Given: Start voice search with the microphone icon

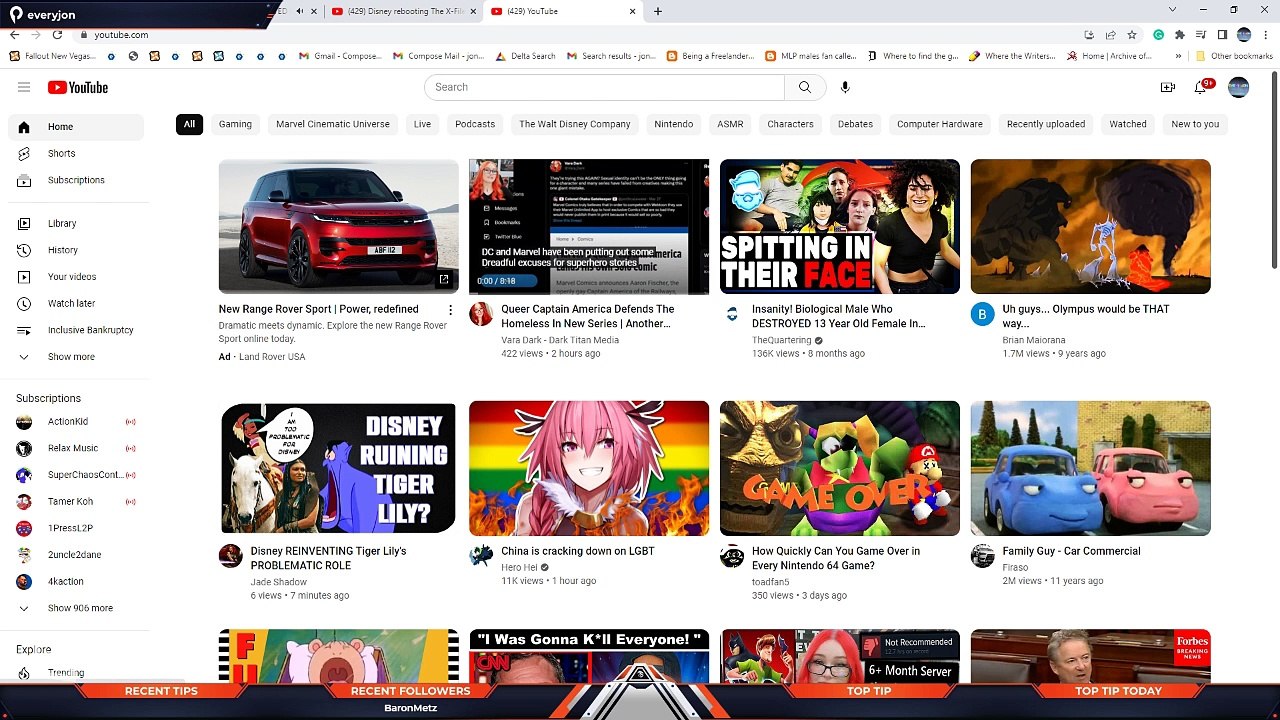Looking at the screenshot, I should click(845, 87).
